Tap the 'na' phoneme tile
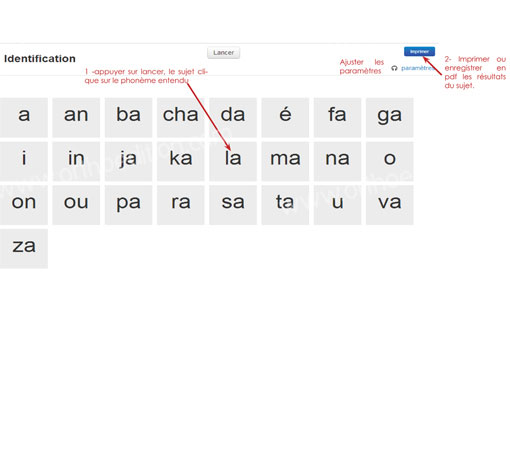Screen dimensions: 510x470 click(337, 161)
